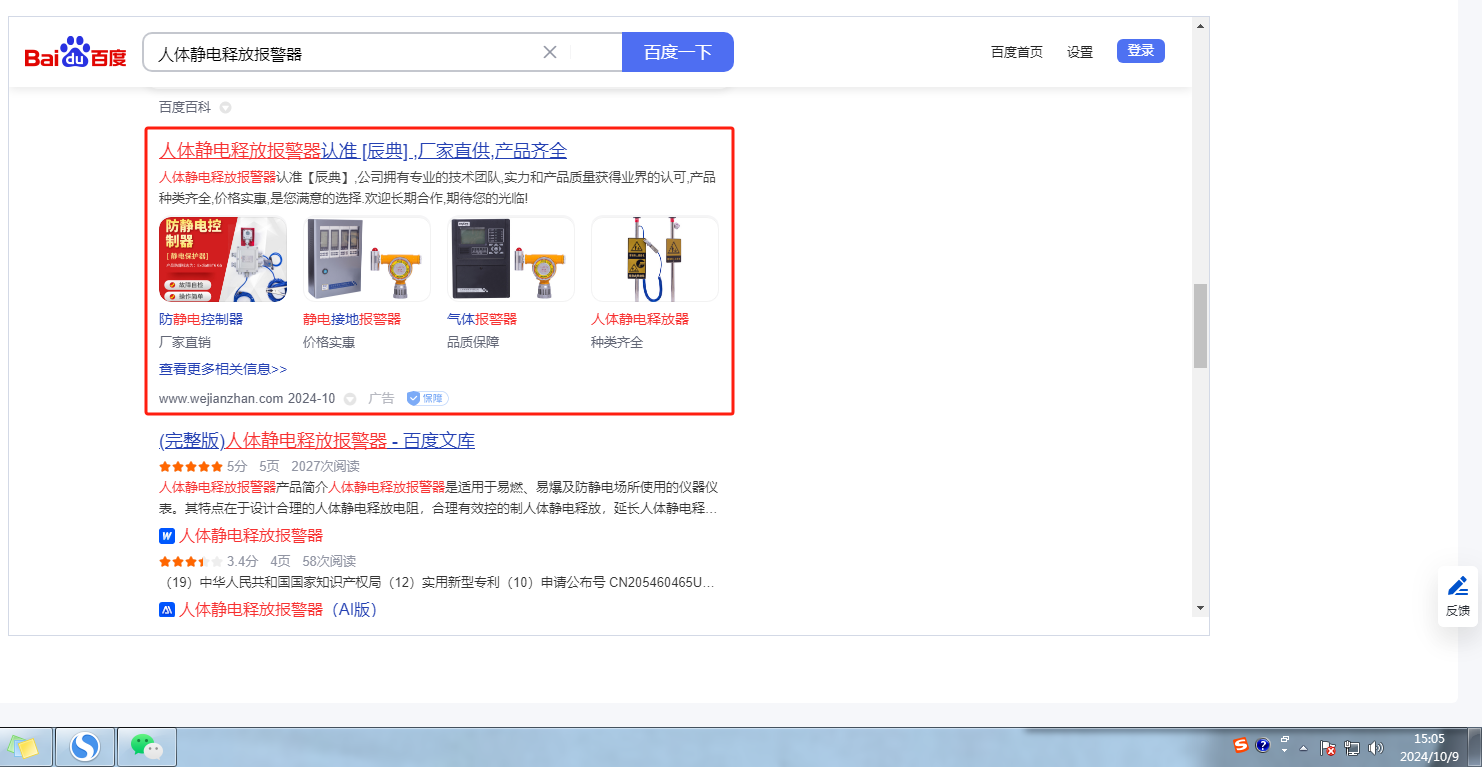Click the 静电接地报警器 product image

(x=367, y=259)
